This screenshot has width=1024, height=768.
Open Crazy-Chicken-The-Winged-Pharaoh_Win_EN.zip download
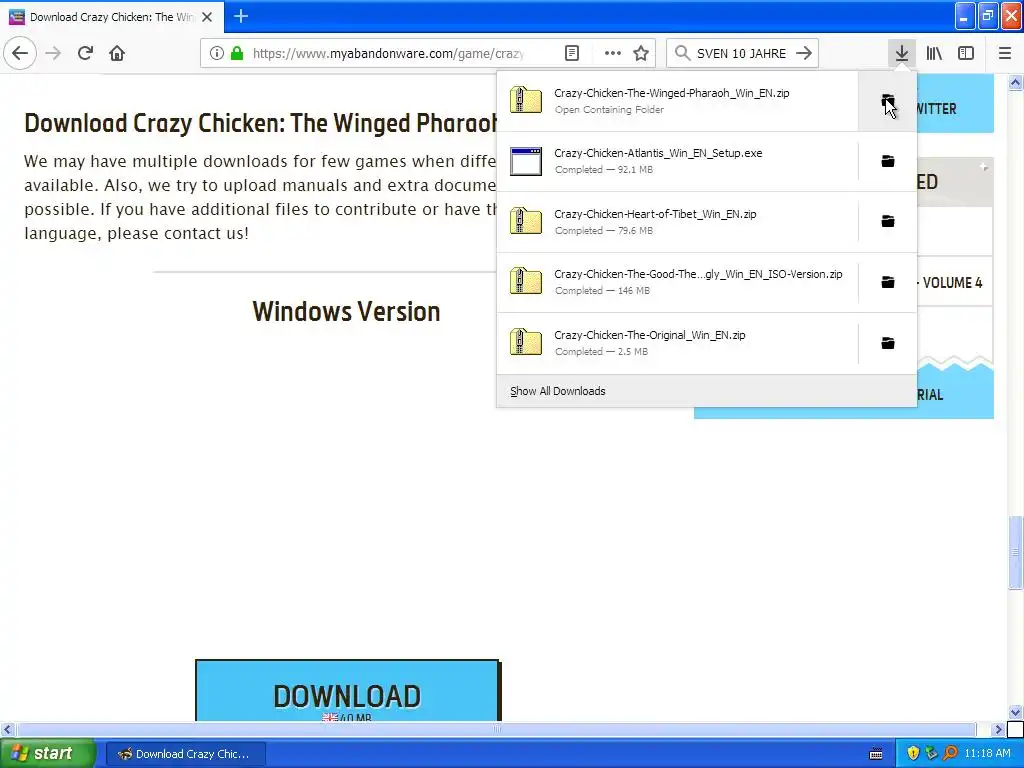click(x=677, y=101)
